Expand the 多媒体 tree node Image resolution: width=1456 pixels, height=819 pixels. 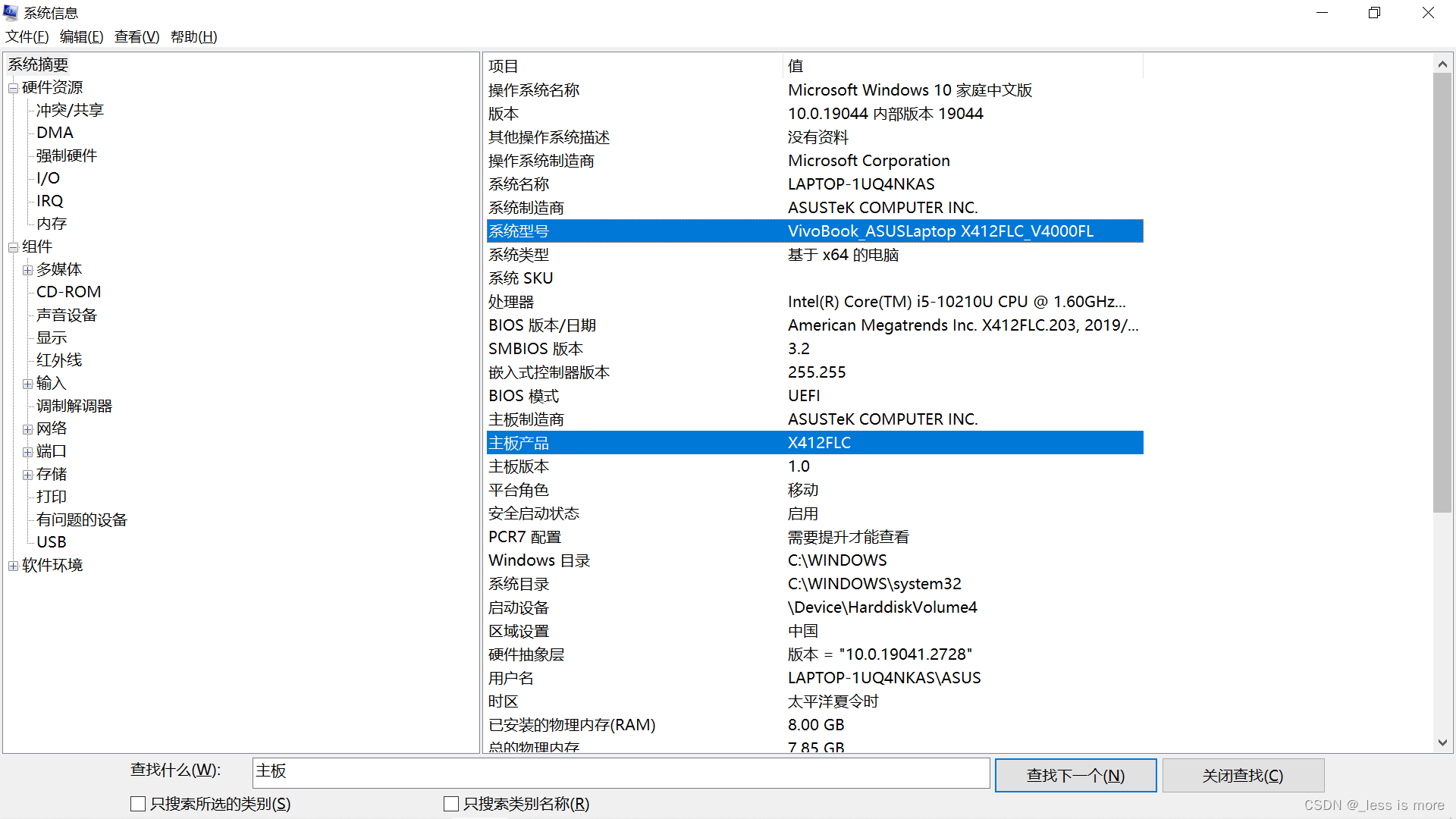pos(27,270)
